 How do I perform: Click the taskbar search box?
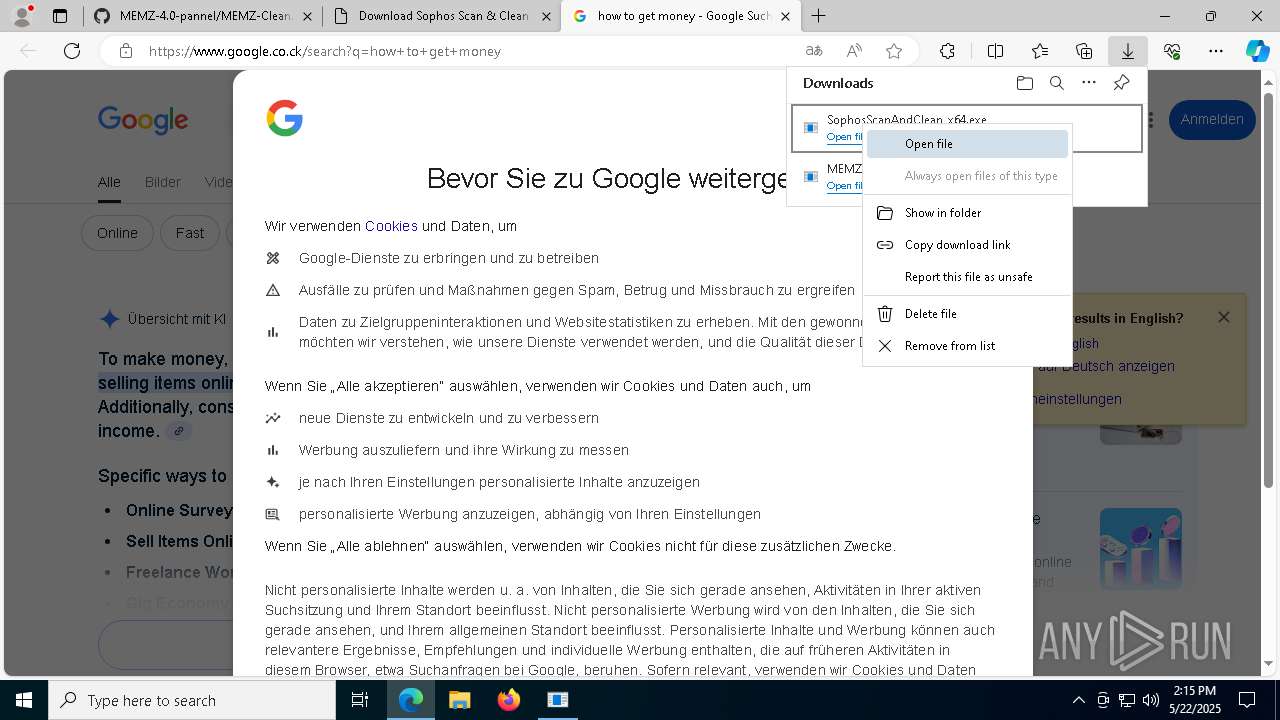coord(192,700)
